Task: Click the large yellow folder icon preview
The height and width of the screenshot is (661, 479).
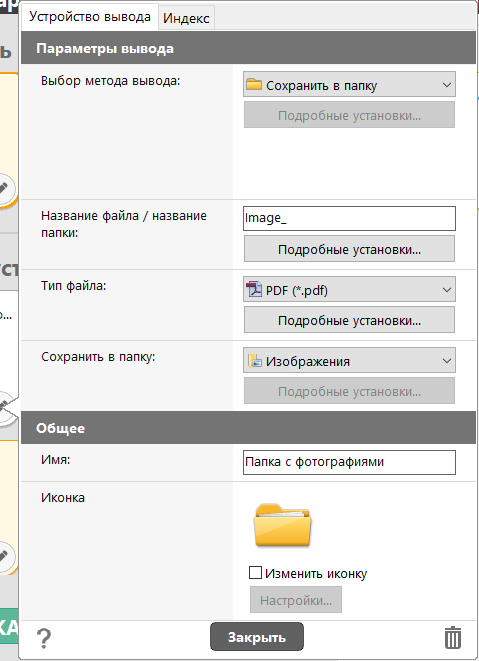Action: click(x=282, y=525)
